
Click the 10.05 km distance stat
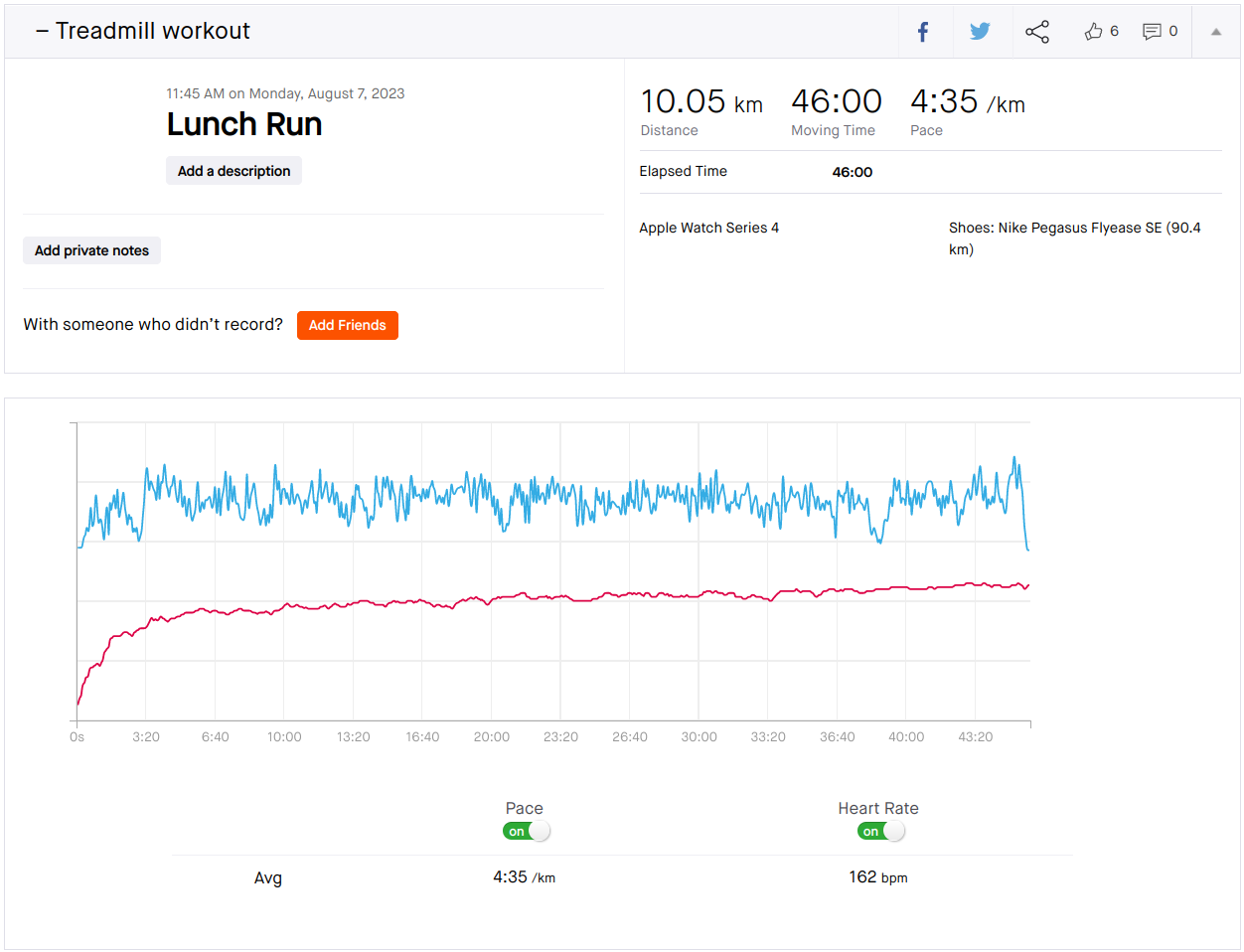coord(700,102)
